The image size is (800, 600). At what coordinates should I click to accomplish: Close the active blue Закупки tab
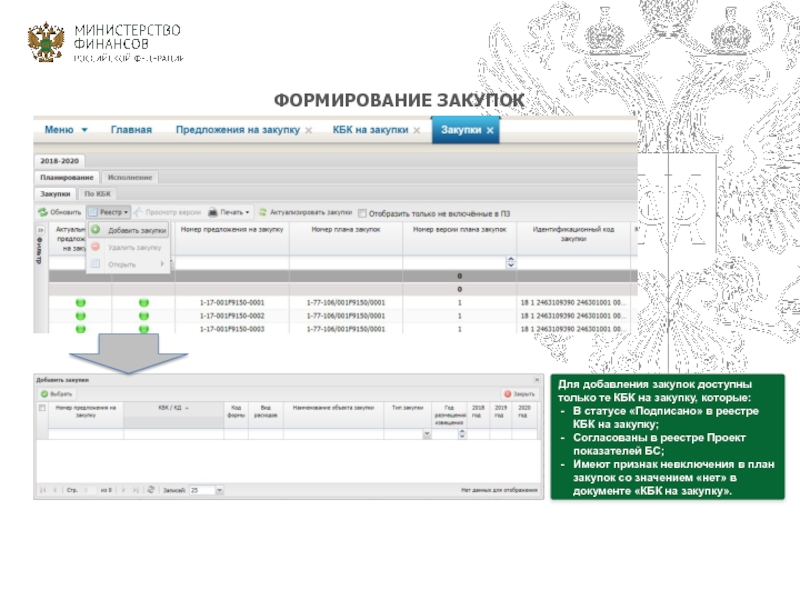(x=490, y=131)
